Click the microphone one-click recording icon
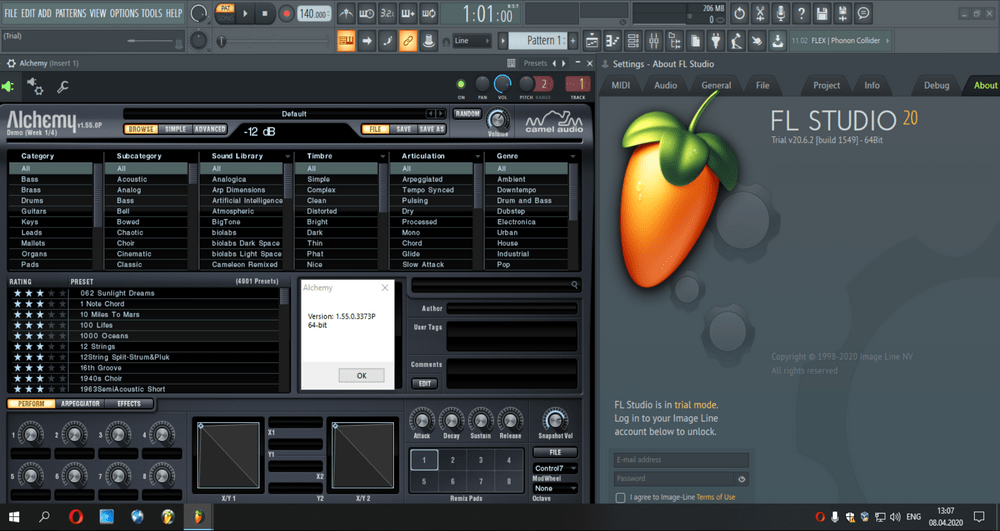Image resolution: width=1000 pixels, height=531 pixels. click(x=781, y=13)
